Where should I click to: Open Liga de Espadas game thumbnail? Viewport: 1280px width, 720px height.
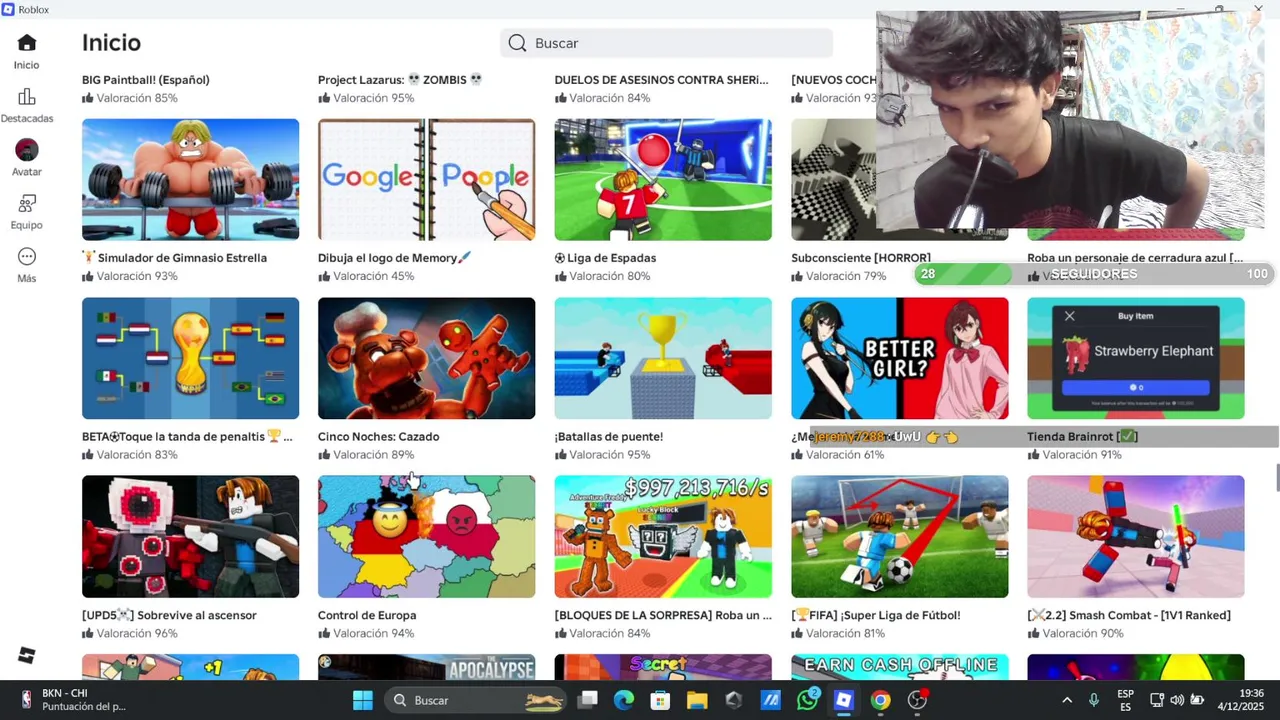tap(663, 180)
